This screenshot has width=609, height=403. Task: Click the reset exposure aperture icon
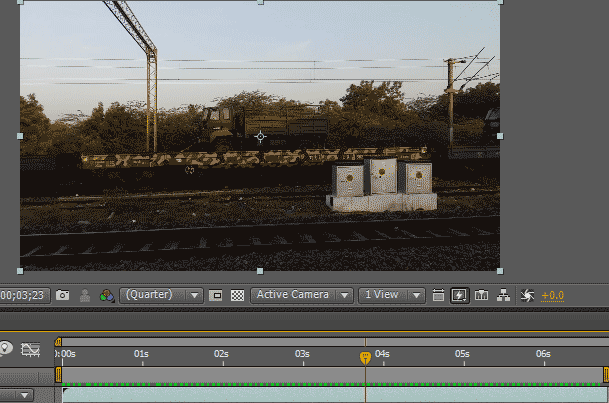527,295
